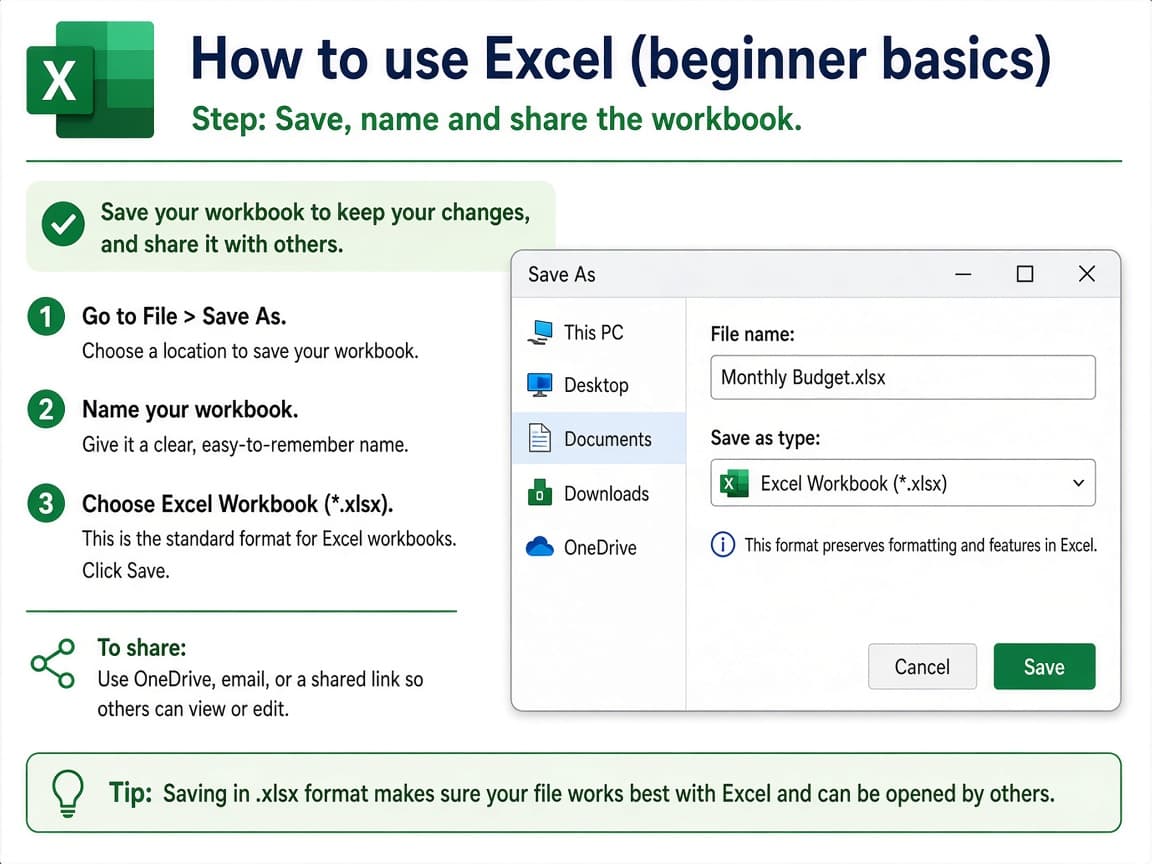The width and height of the screenshot is (1152, 864).
Task: Click the info icon beside format note
Action: coord(723,545)
